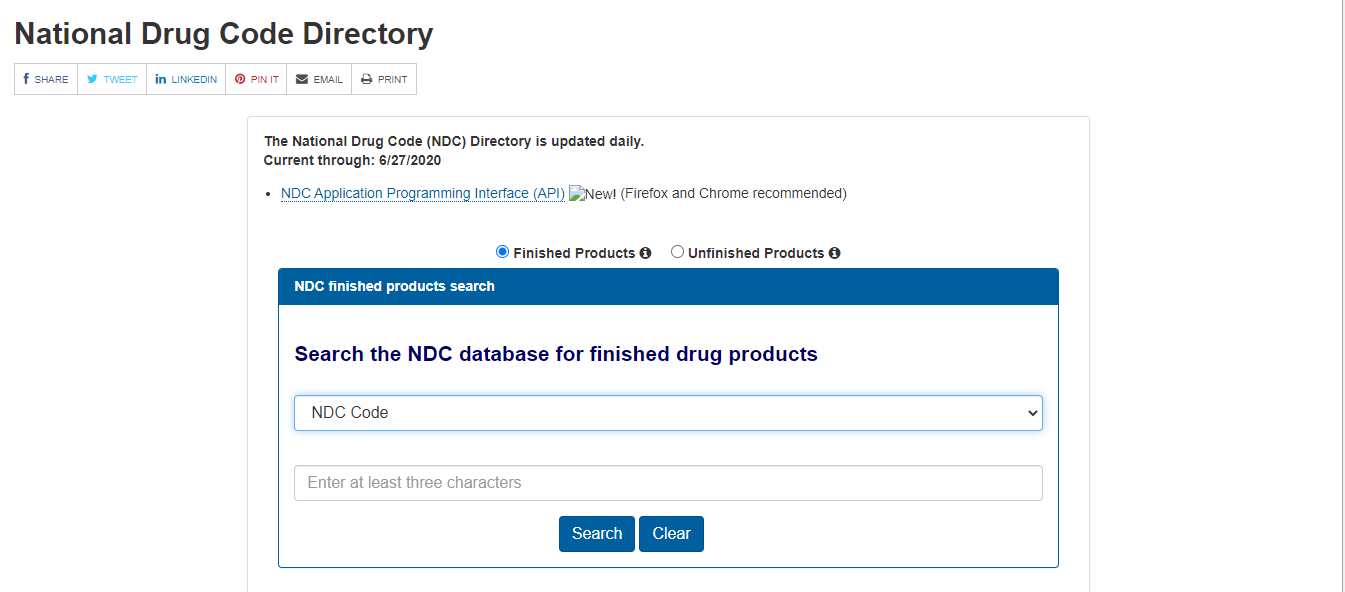Click the SHARE label button

tap(51, 79)
